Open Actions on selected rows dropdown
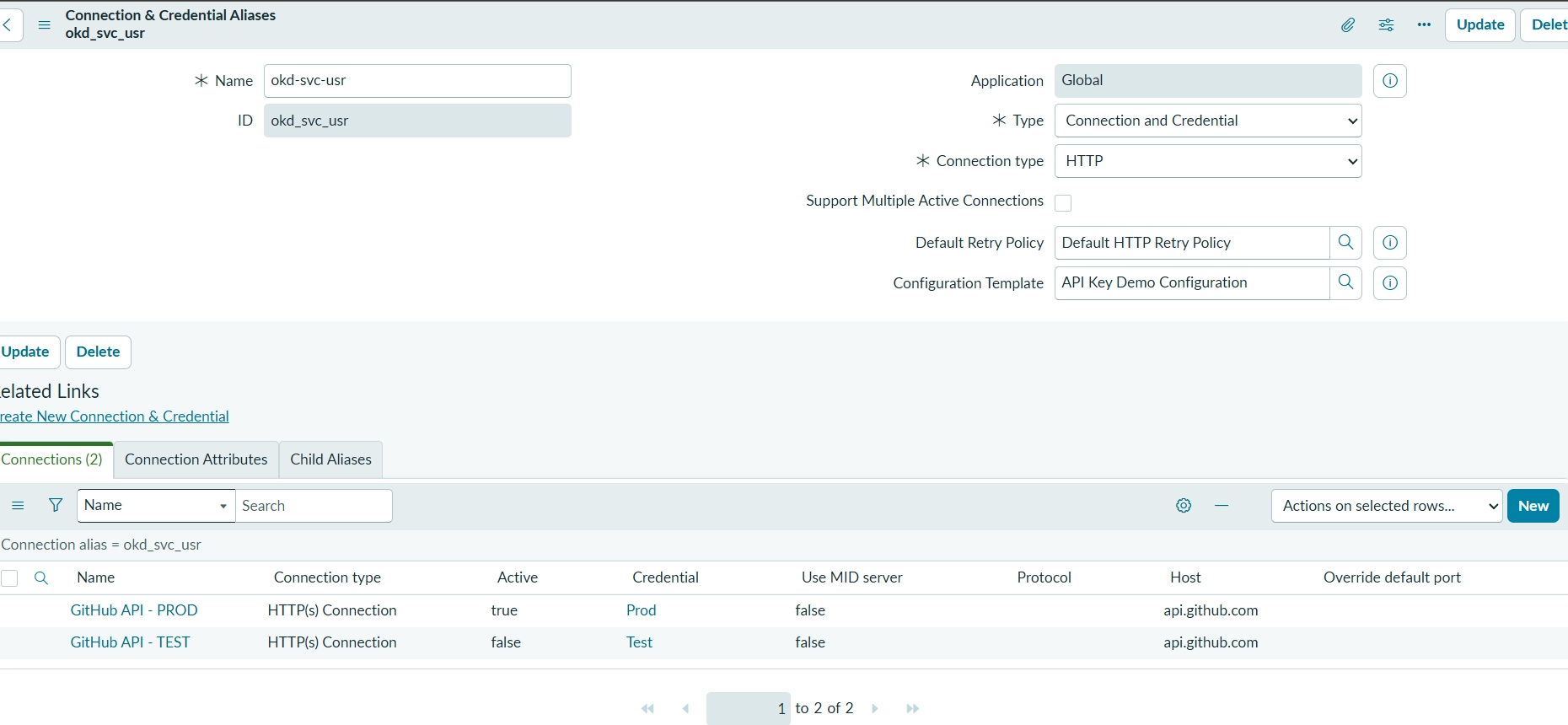Viewport: 1568px width, 725px height. (1387, 506)
